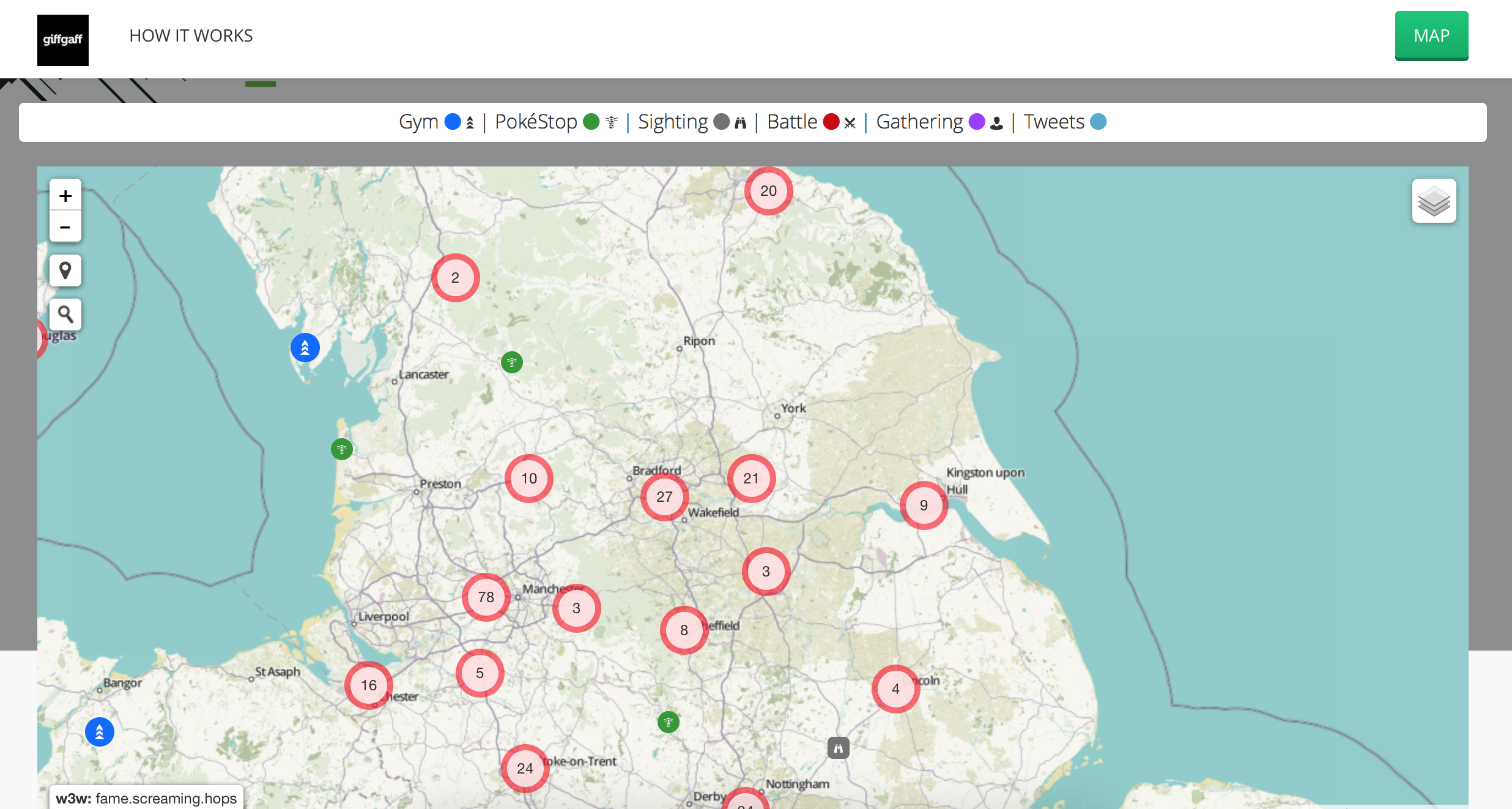Screen dimensions: 1512x809
Task: Click the cluster of 9 near Hull
Action: (924, 505)
